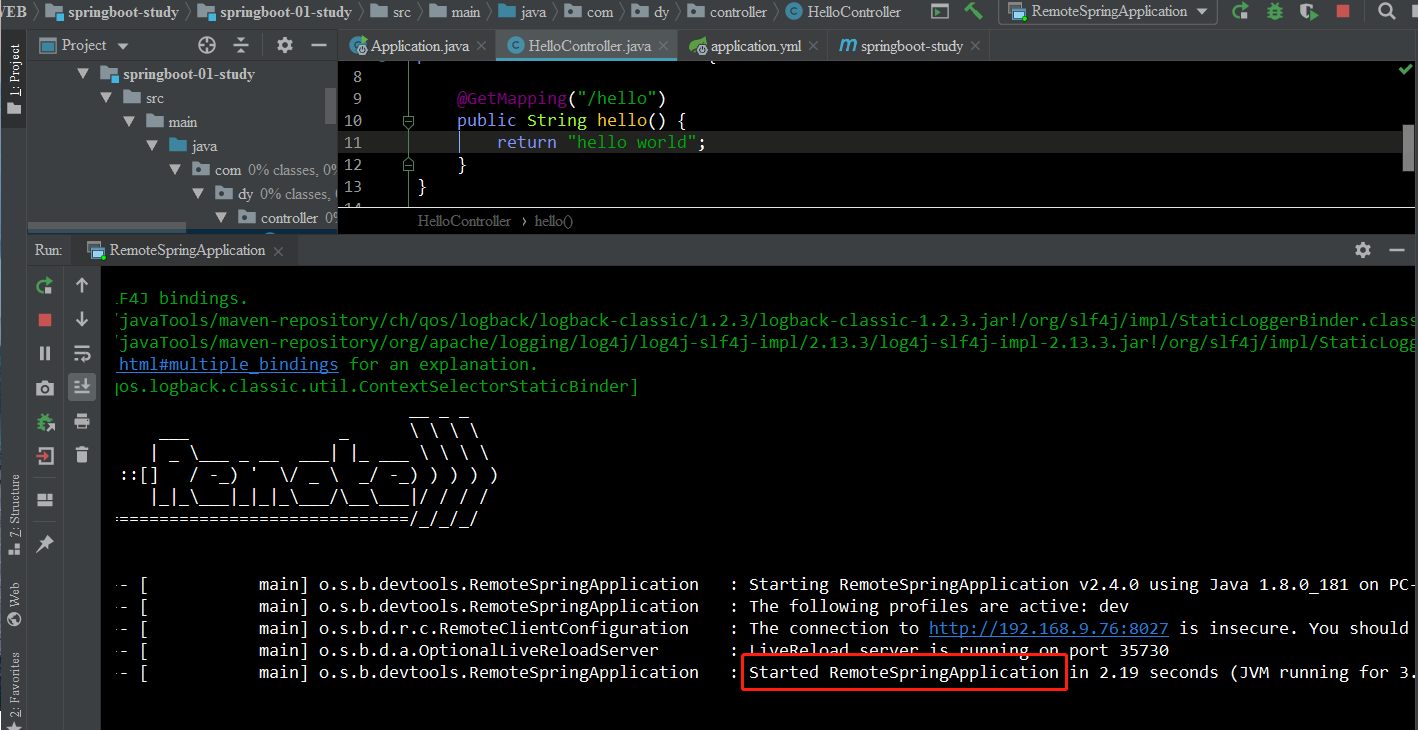The image size is (1418, 730).
Task: Open http://192.168.9.76:8027 link
Action: click(1049, 628)
